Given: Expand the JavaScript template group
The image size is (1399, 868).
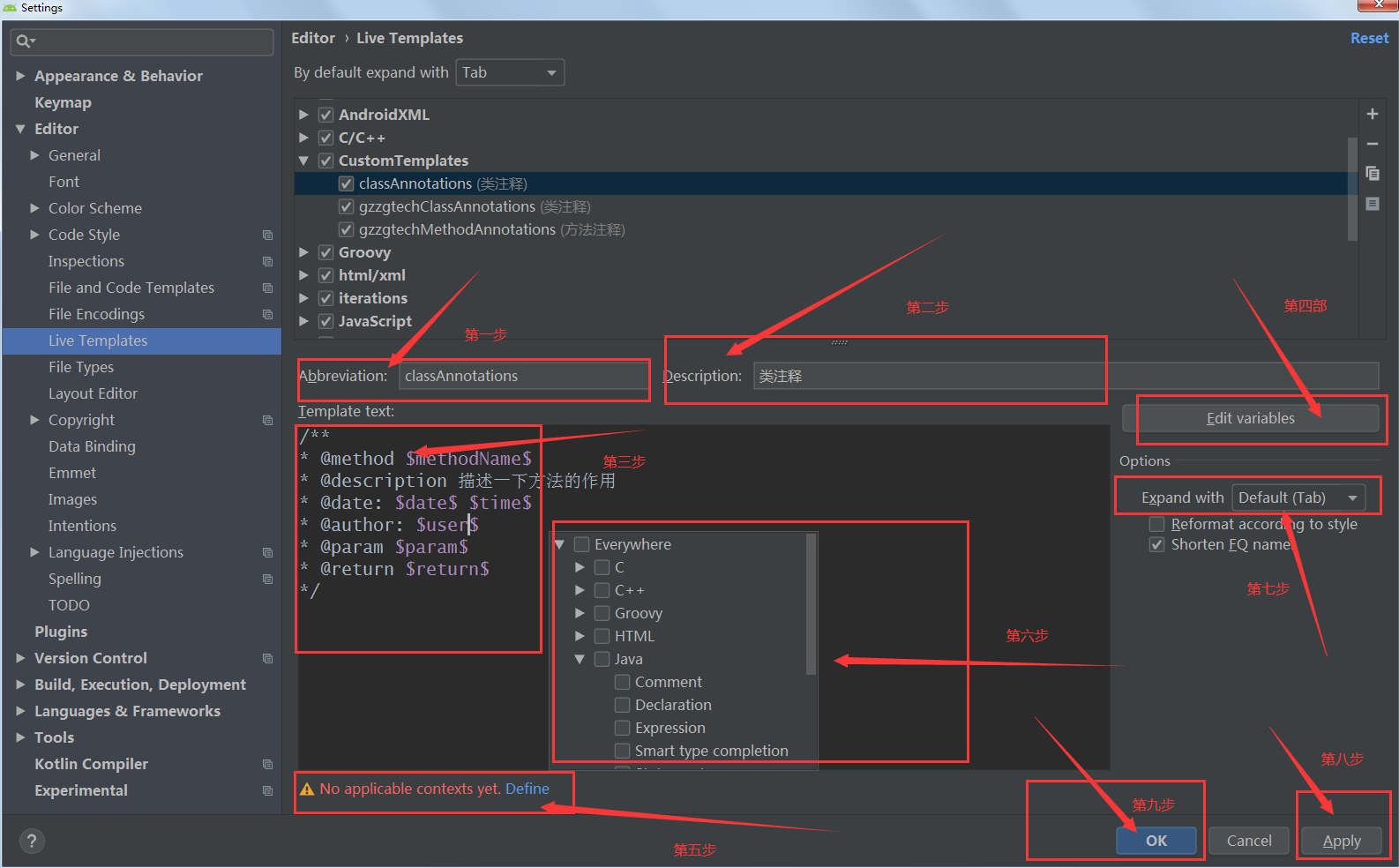Looking at the screenshot, I should tap(303, 321).
